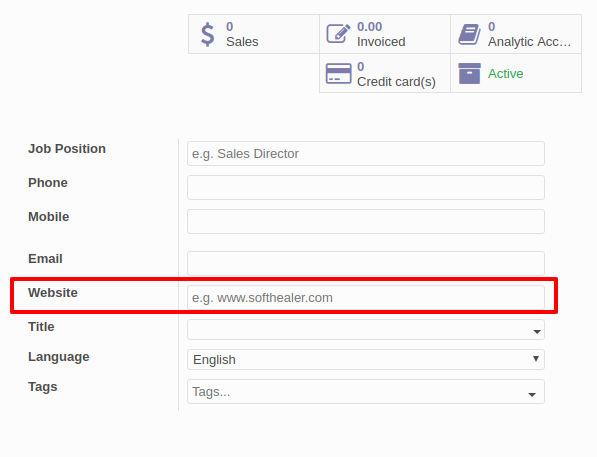Expand the Tags dropdown arrow
This screenshot has height=457, width=597.
(x=532, y=395)
